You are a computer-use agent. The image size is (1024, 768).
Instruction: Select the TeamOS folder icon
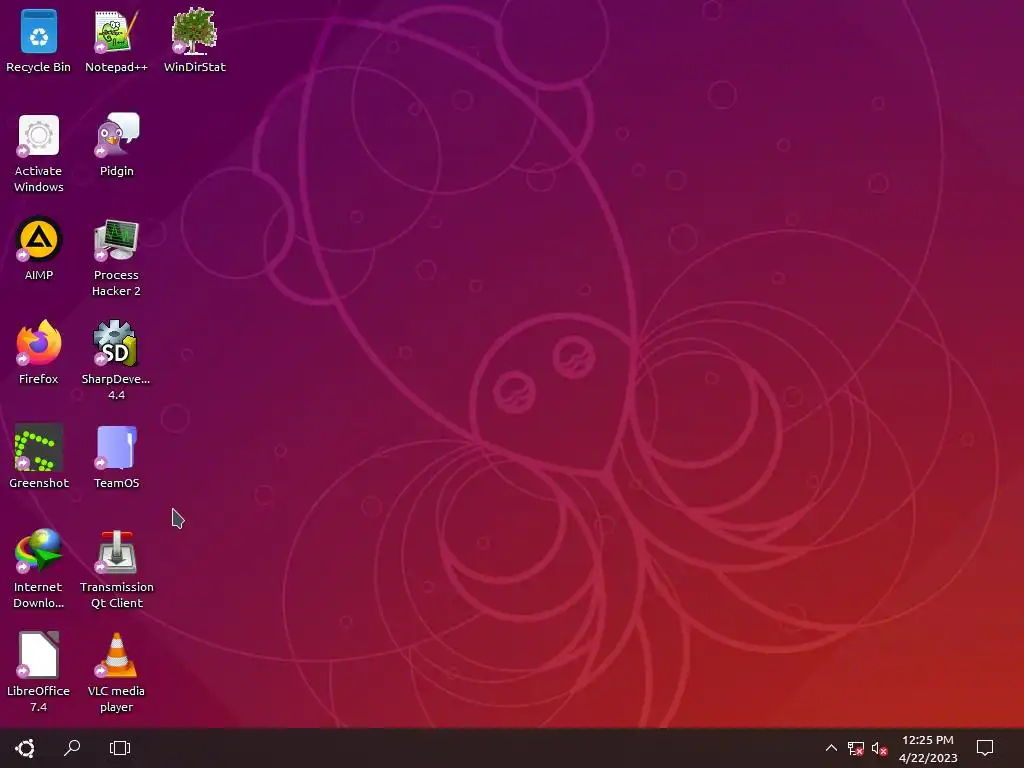[x=116, y=447]
